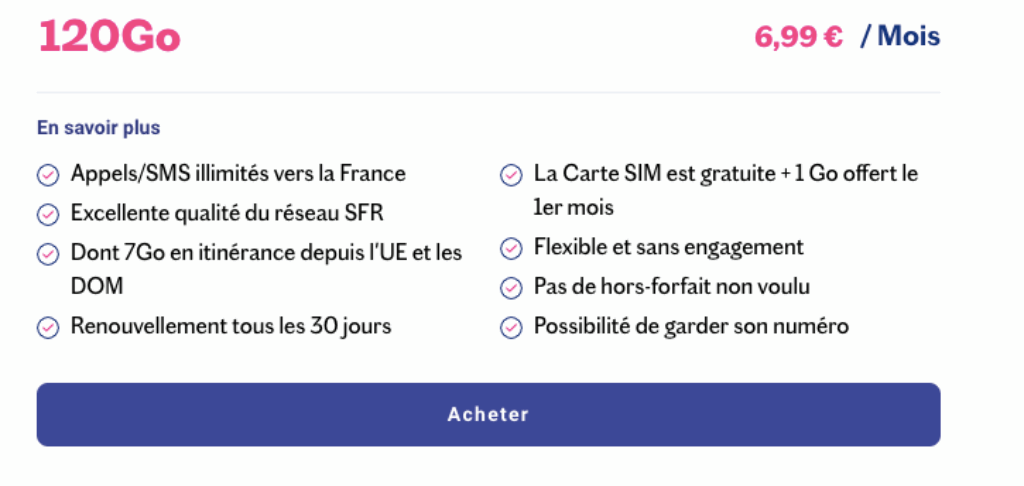The width and height of the screenshot is (1024, 486).
Task: Click the Flexible et sans engagement text
Action: pyautogui.click(x=668, y=247)
